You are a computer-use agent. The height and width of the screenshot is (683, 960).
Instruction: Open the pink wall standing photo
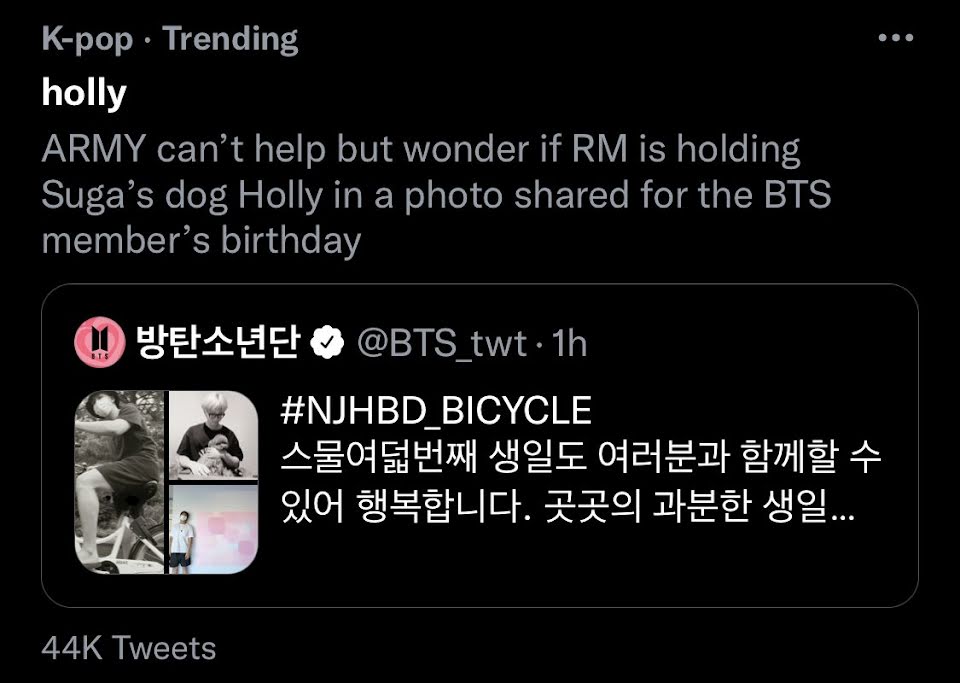[x=214, y=530]
